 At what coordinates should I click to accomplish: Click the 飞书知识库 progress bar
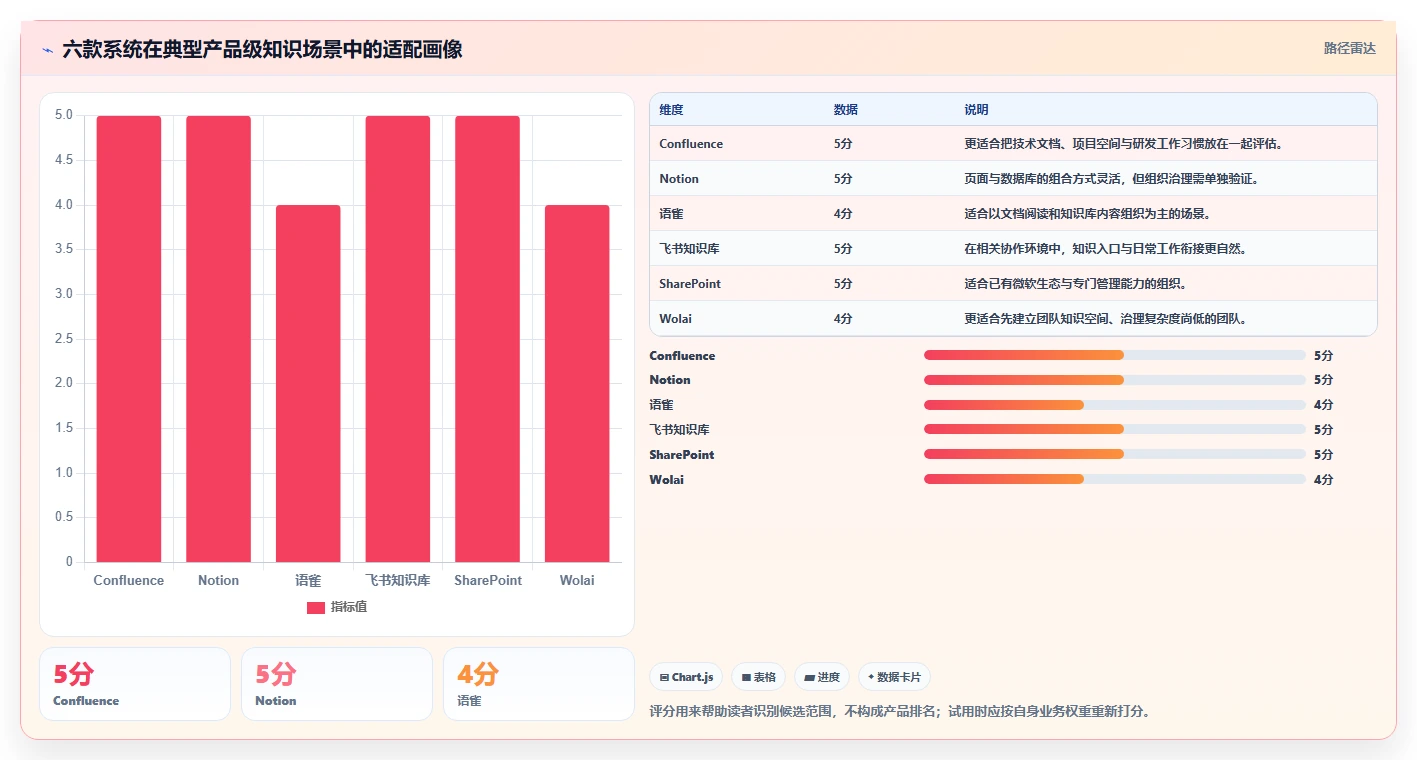[x=1115, y=429]
